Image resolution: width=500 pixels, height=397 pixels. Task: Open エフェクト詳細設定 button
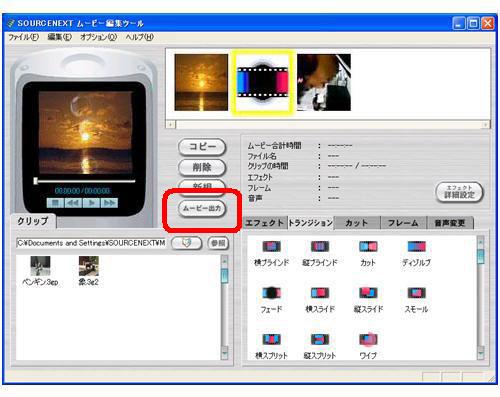pos(459,192)
